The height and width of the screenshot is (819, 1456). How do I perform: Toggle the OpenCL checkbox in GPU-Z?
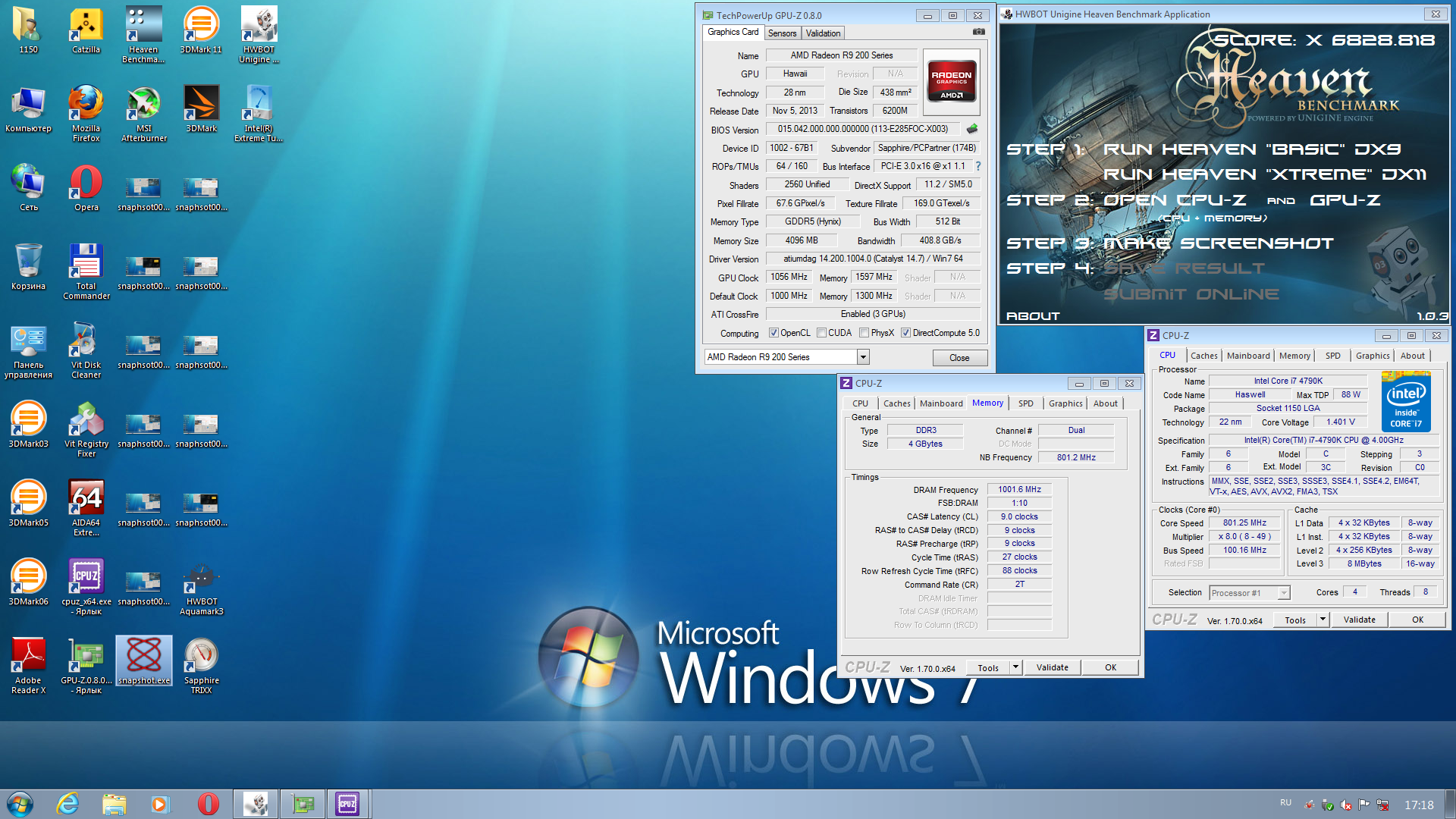point(773,333)
